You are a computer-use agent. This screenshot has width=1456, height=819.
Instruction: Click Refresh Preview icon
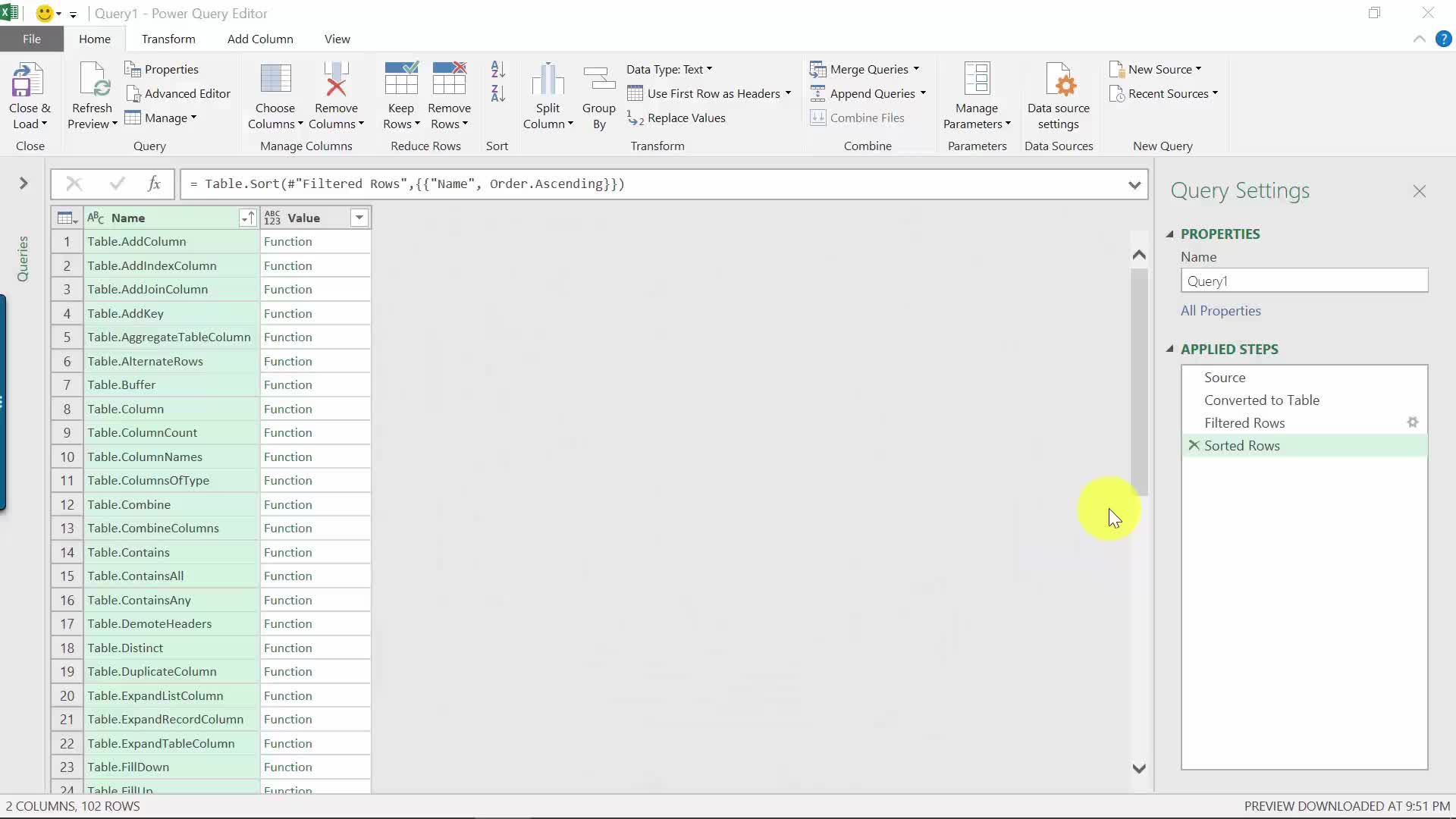click(92, 81)
